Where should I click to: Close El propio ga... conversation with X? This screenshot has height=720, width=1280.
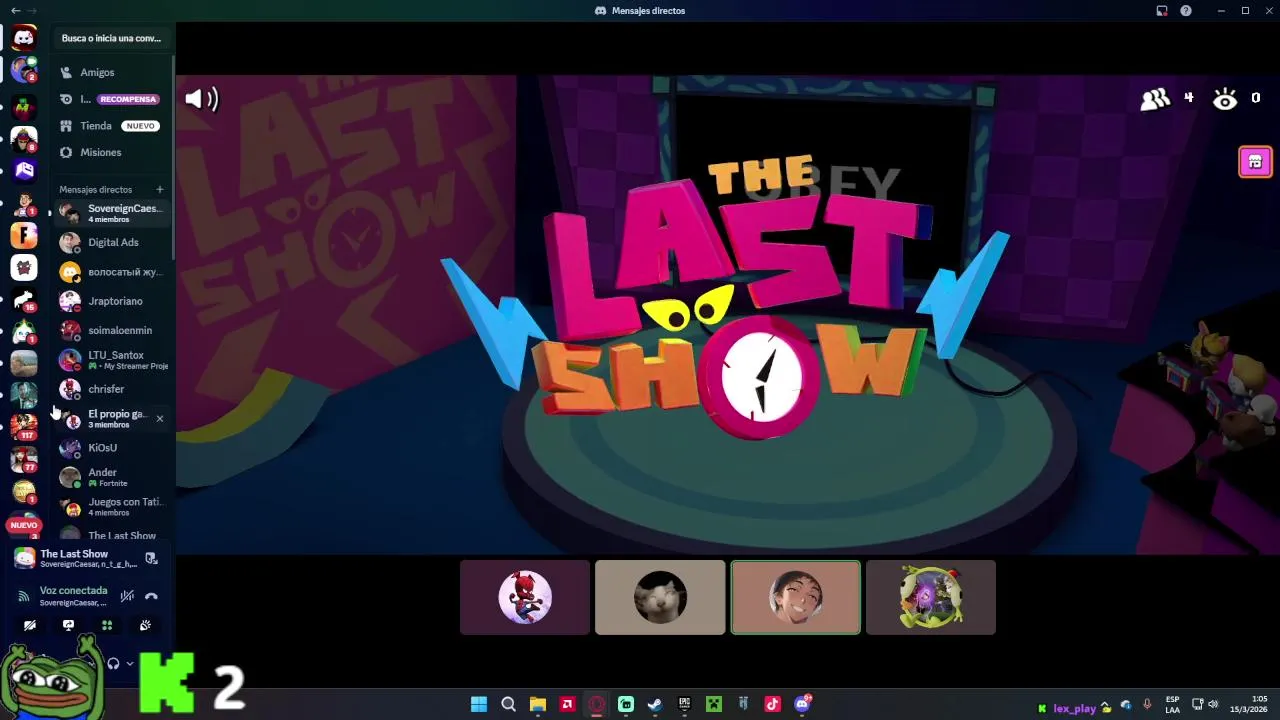(x=159, y=418)
